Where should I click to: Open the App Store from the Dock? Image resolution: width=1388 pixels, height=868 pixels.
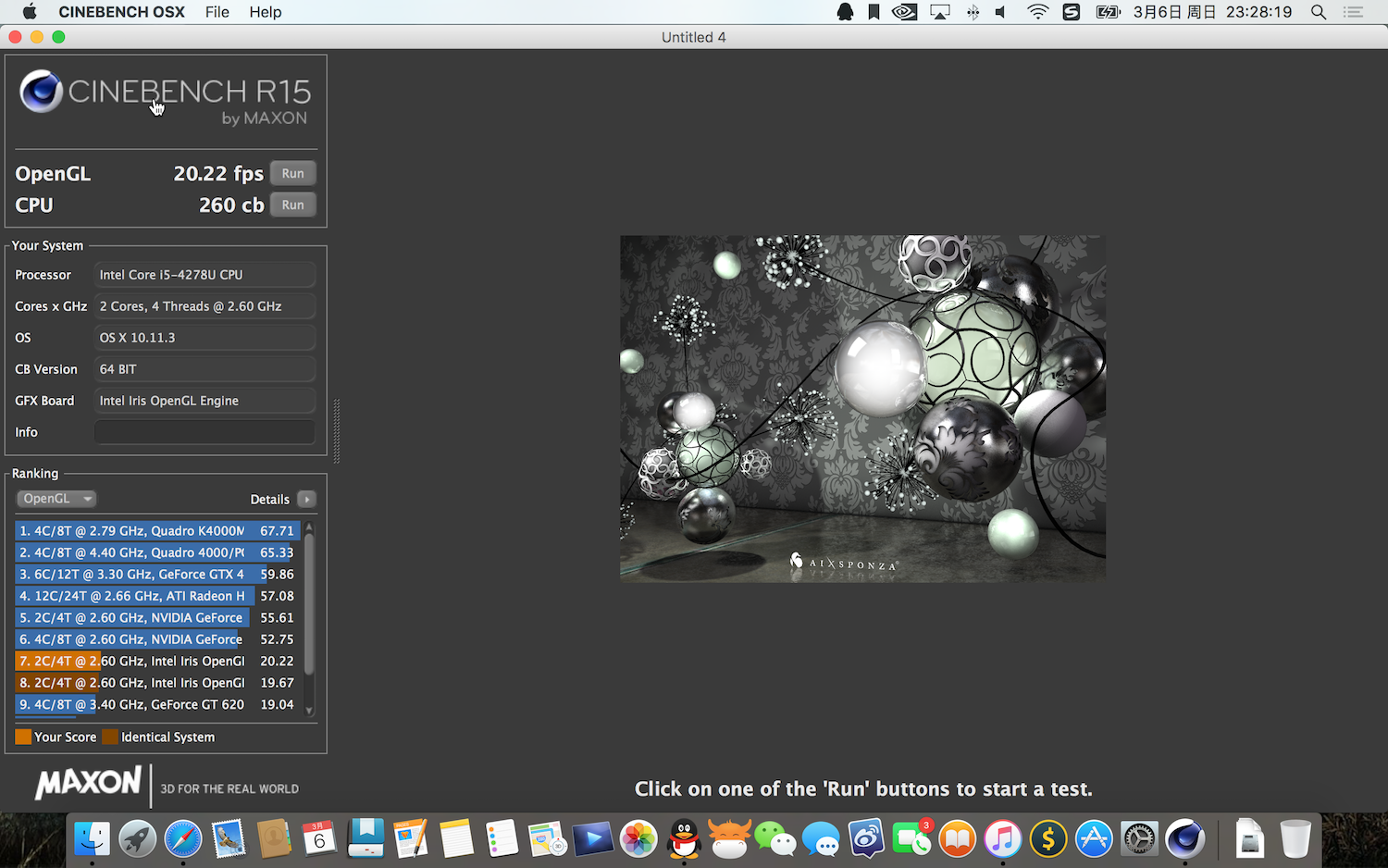coord(1094,839)
